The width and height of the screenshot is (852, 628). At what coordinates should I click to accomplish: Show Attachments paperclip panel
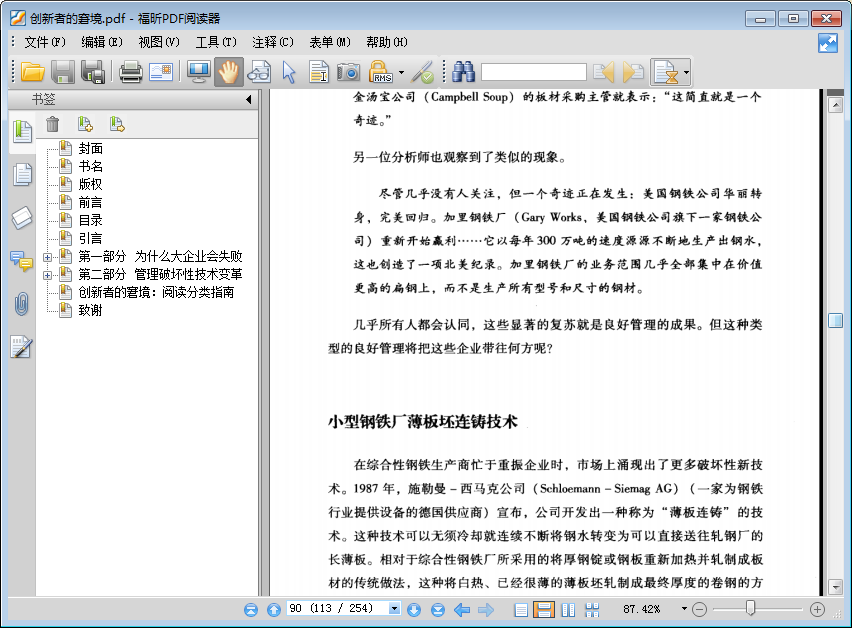21,304
